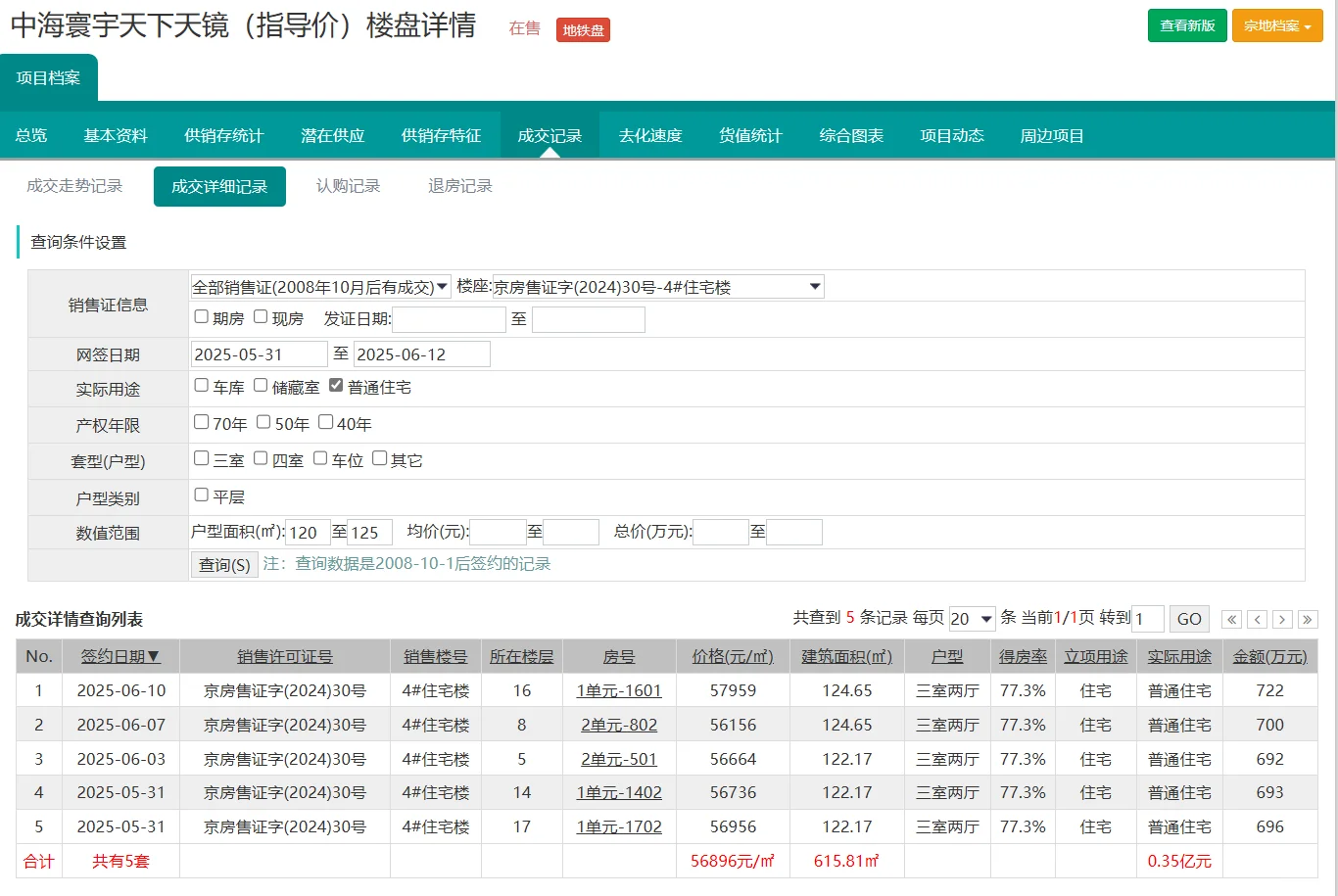Screen dimensions: 1338x896
Task: Tick the 50年 property term box
Action: 263,421
